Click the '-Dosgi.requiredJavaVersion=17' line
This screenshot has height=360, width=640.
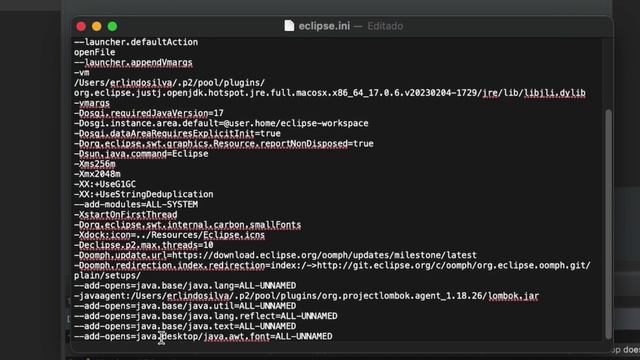click(x=149, y=113)
